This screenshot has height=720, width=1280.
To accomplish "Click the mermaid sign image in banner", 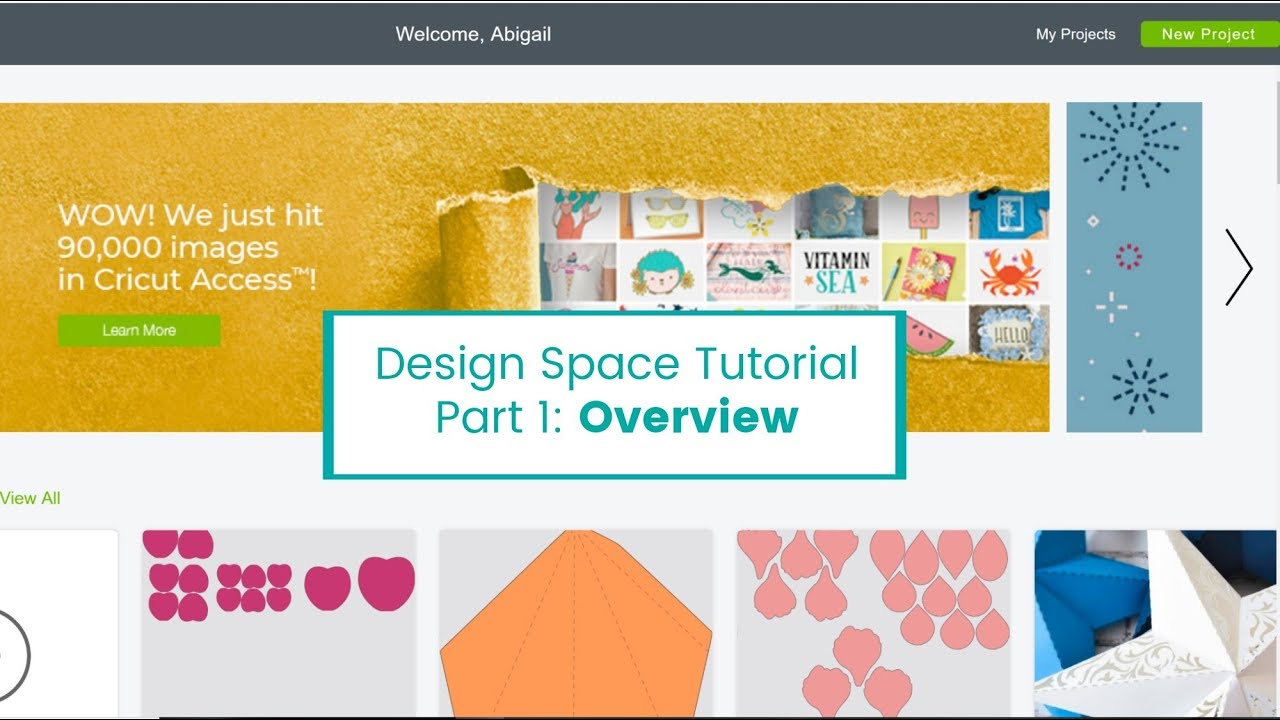I will click(749, 271).
